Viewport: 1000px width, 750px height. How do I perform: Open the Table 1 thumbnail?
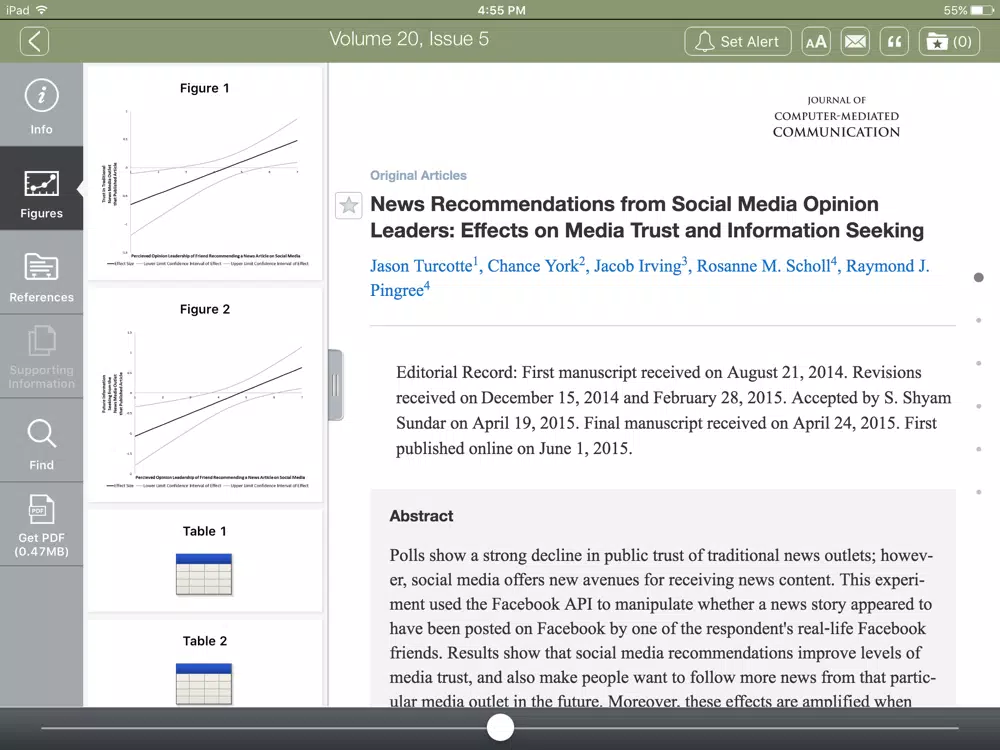click(x=205, y=561)
